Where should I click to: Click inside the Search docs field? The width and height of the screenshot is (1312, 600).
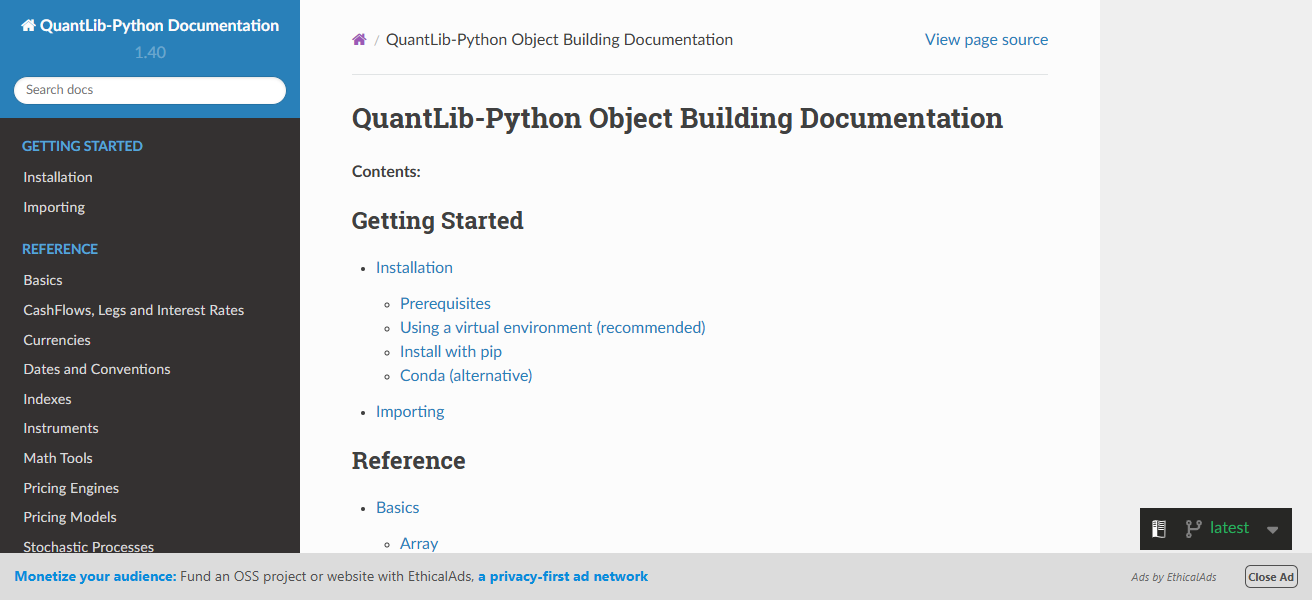point(149,90)
